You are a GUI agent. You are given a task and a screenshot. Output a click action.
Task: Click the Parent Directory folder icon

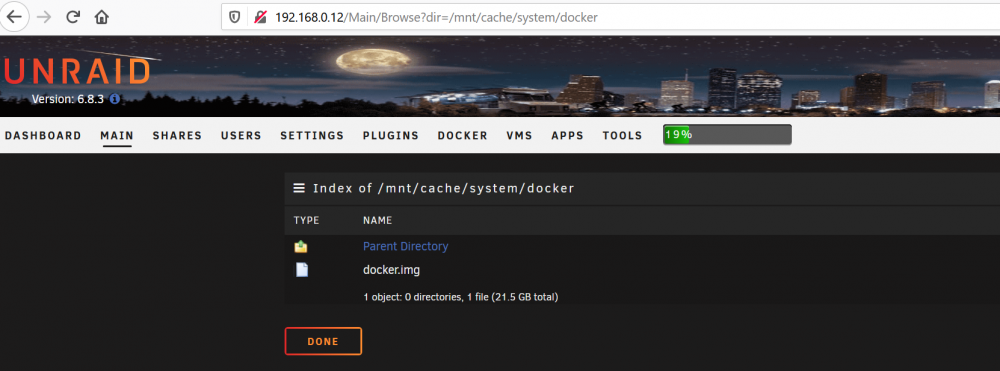click(x=300, y=246)
